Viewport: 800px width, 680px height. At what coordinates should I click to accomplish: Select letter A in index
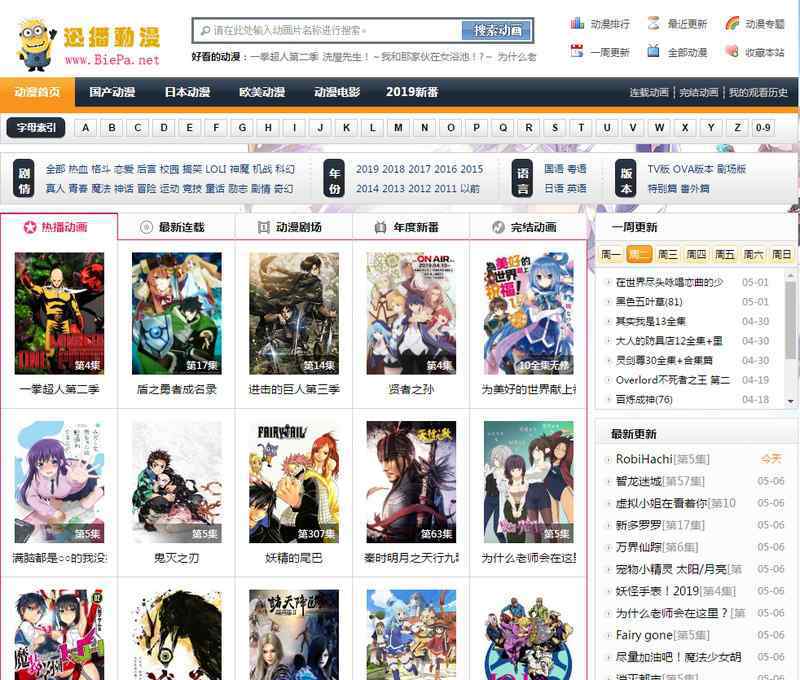(x=86, y=128)
